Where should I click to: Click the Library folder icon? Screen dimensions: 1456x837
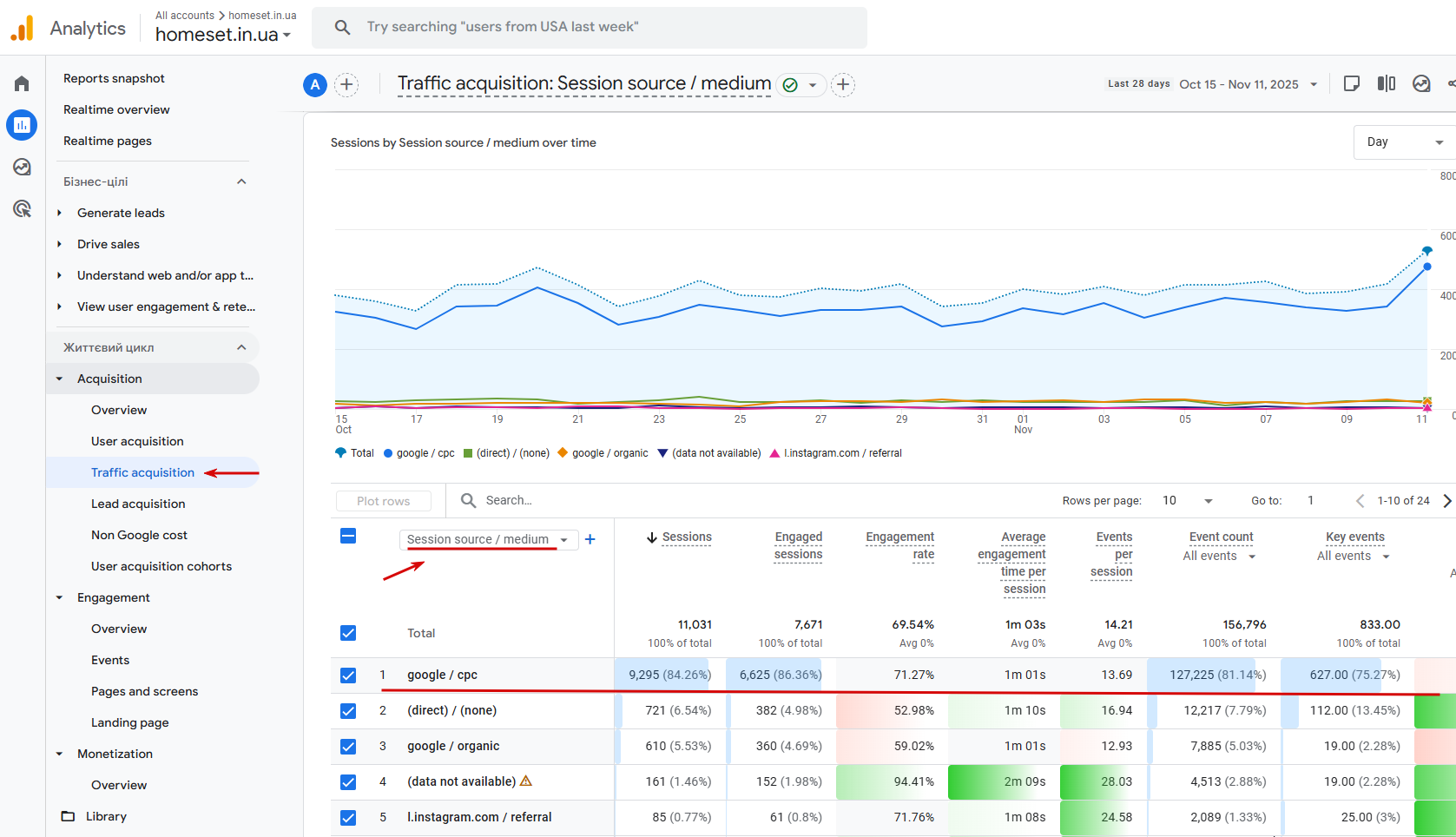click(x=68, y=816)
